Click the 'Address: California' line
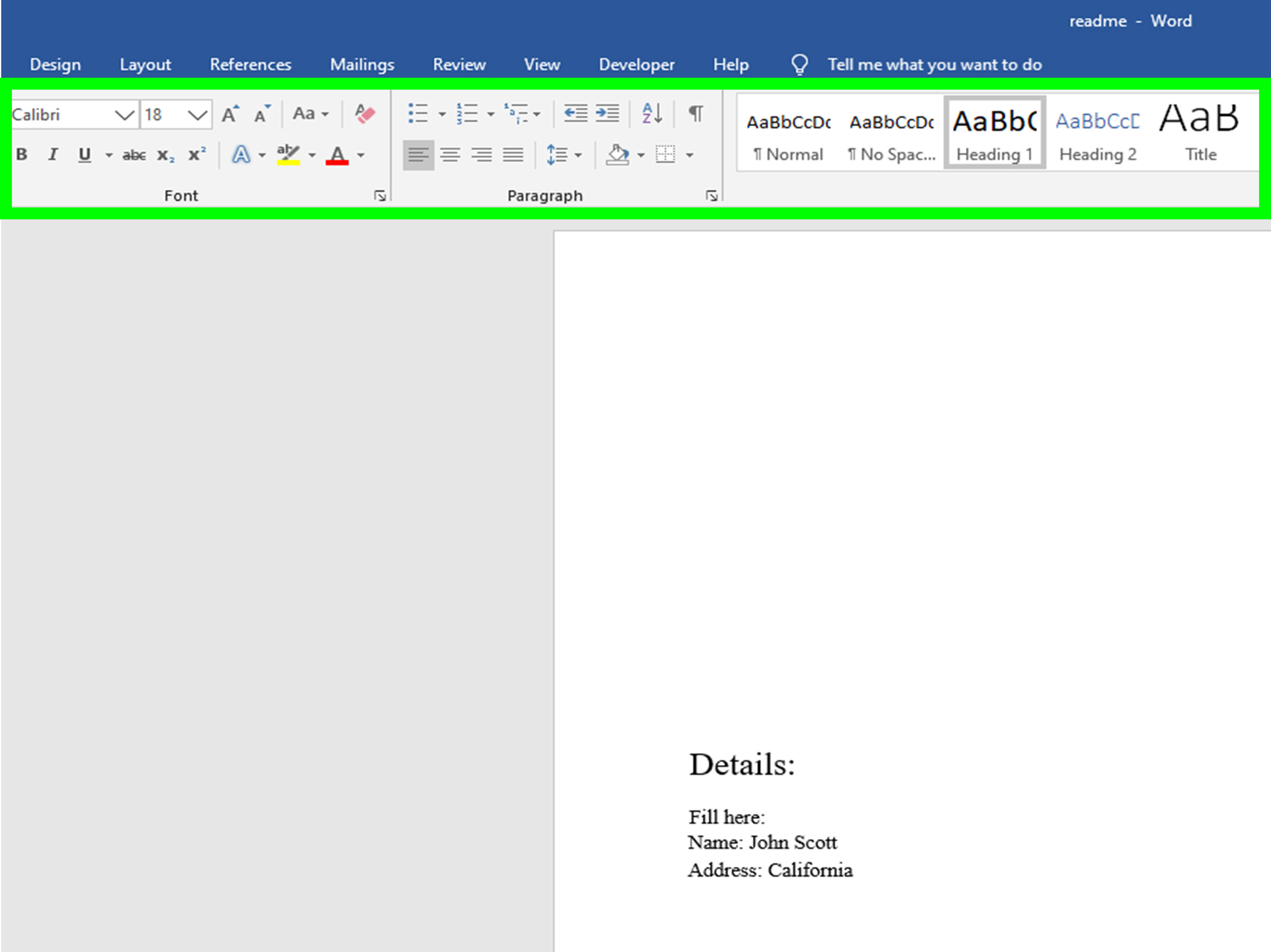The image size is (1271, 952). [770, 870]
